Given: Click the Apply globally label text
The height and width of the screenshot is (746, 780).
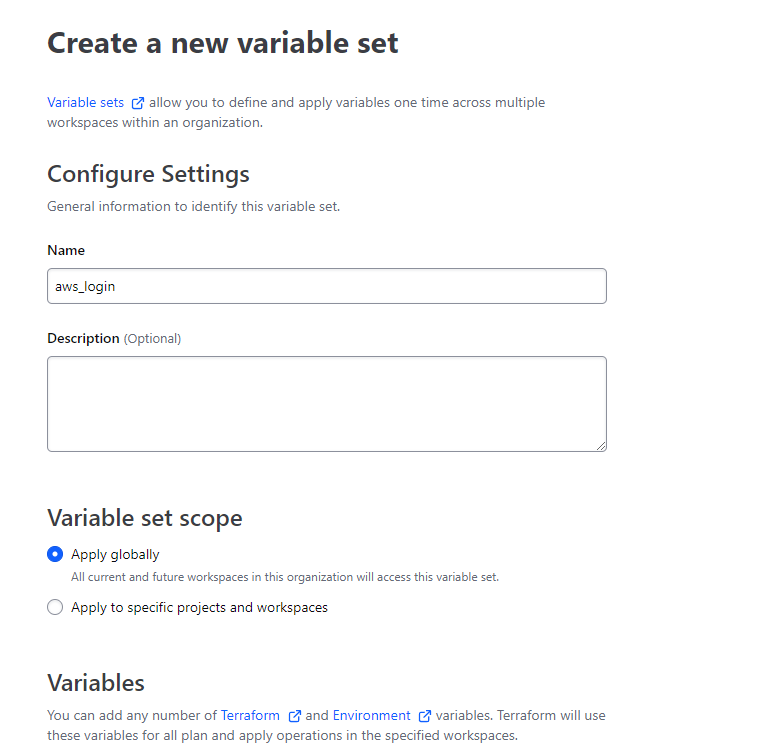Looking at the screenshot, I should tap(115, 555).
